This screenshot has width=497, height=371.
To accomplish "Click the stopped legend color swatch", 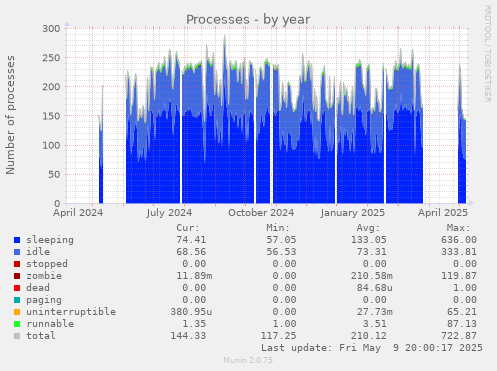I will pos(17,264).
